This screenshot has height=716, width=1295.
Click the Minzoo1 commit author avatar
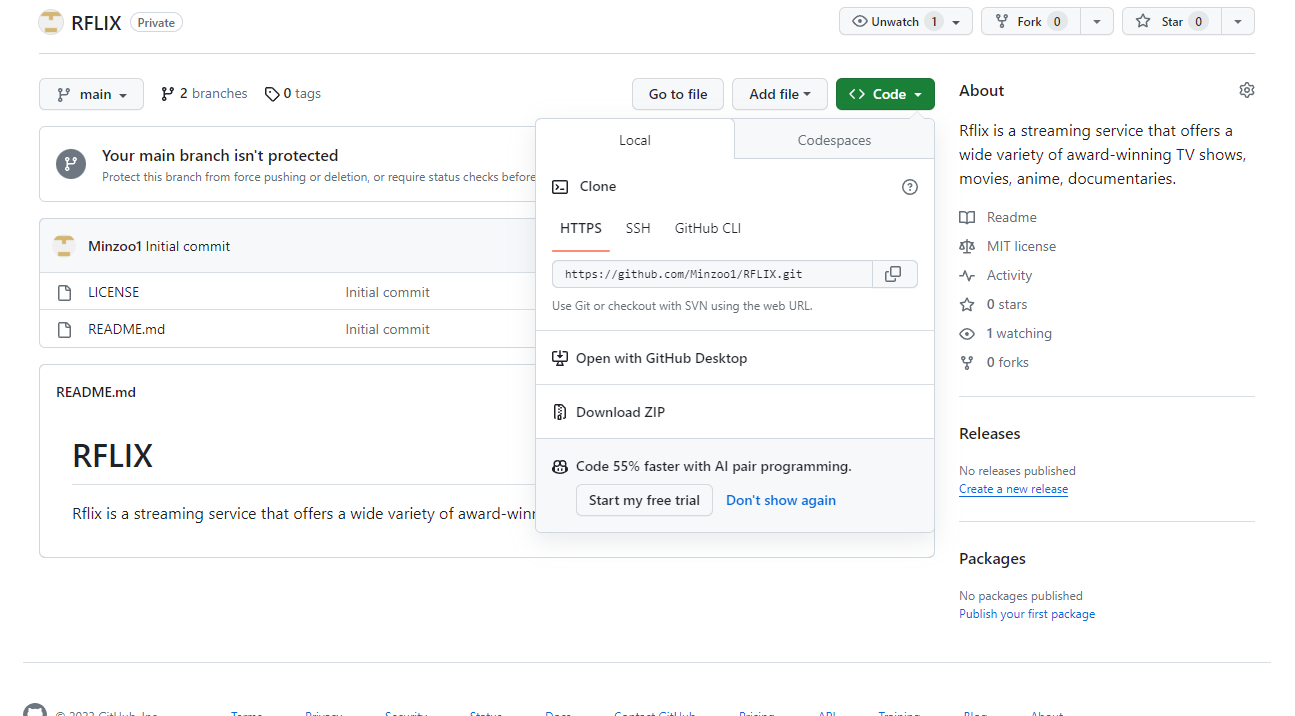click(x=64, y=246)
